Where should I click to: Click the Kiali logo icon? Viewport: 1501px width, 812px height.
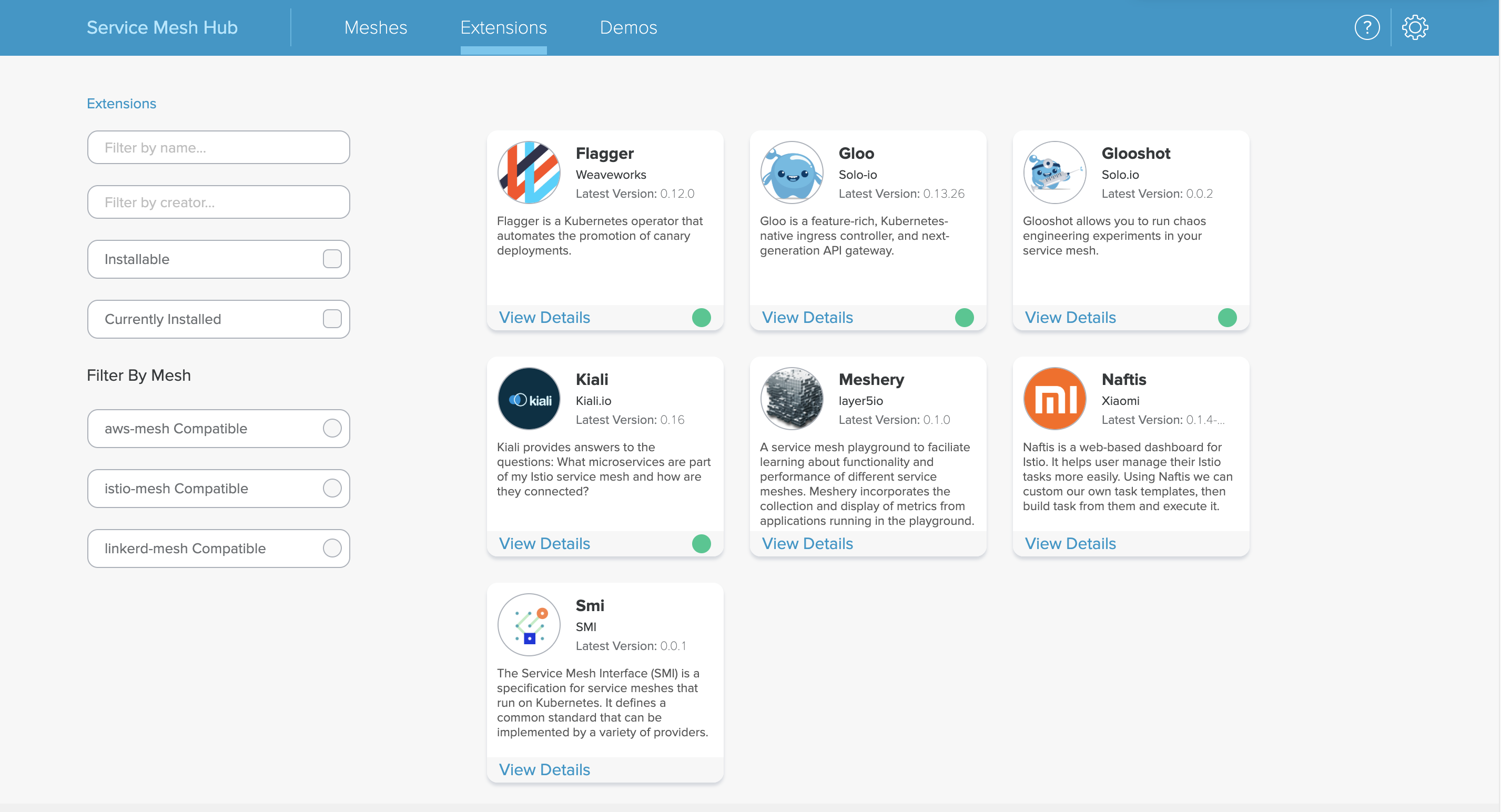coord(529,399)
